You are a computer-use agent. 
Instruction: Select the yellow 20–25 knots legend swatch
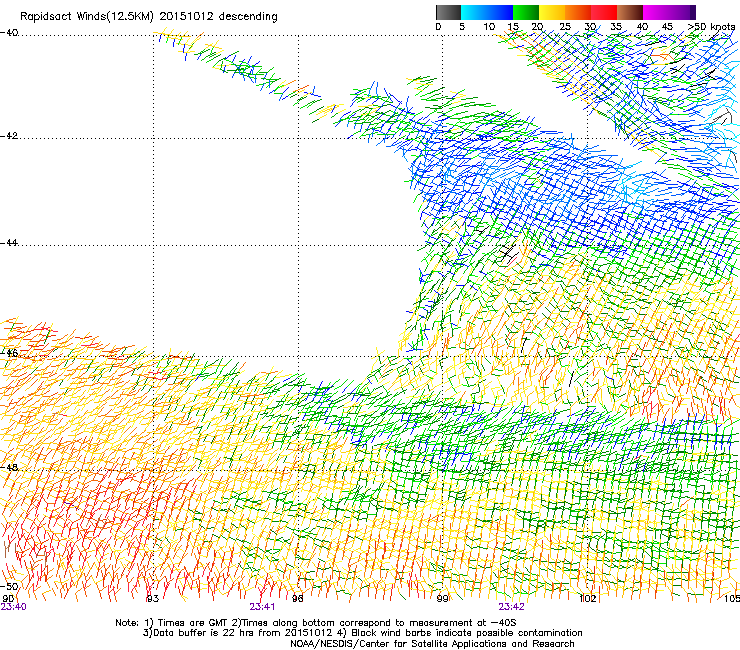point(552,12)
